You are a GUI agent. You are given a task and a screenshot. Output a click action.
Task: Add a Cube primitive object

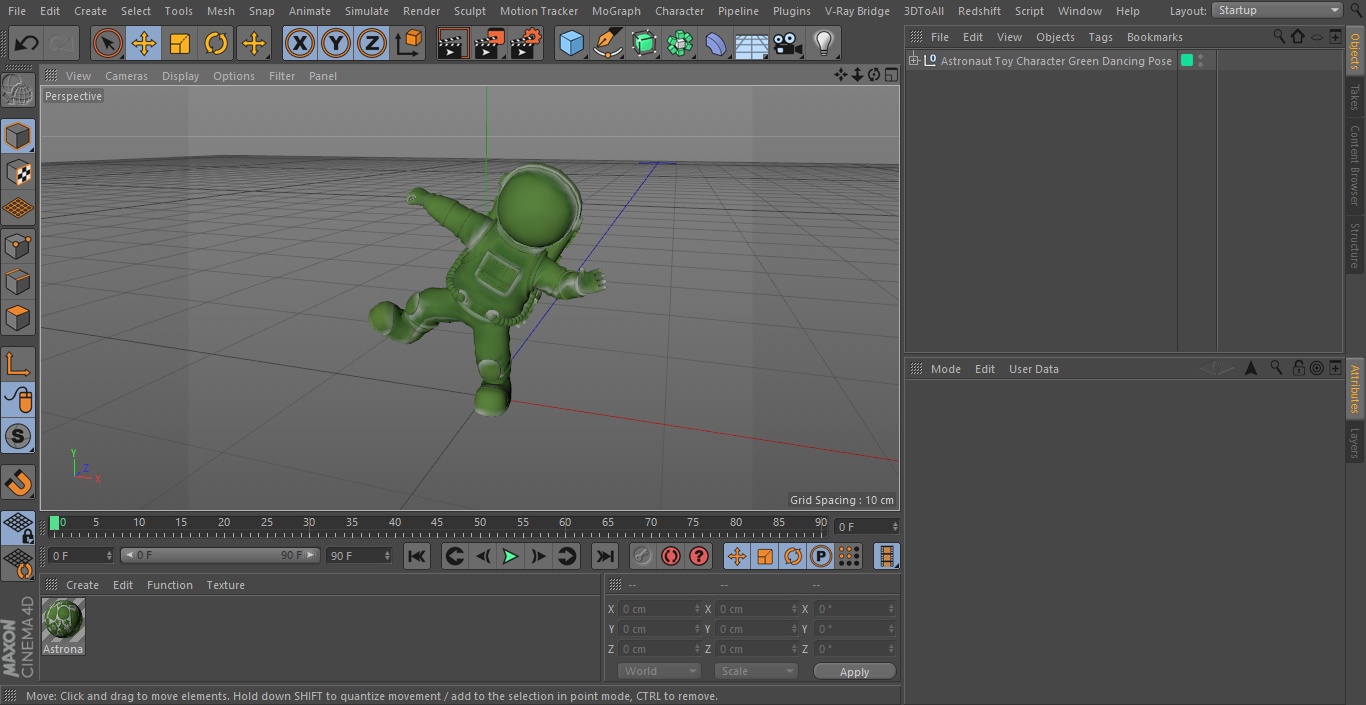coord(571,43)
